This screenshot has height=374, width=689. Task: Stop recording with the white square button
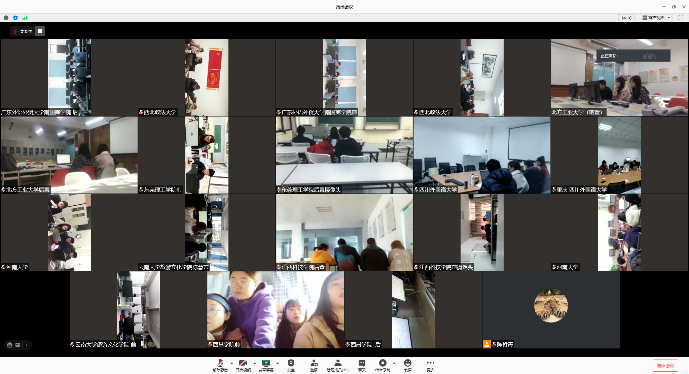pos(40,31)
